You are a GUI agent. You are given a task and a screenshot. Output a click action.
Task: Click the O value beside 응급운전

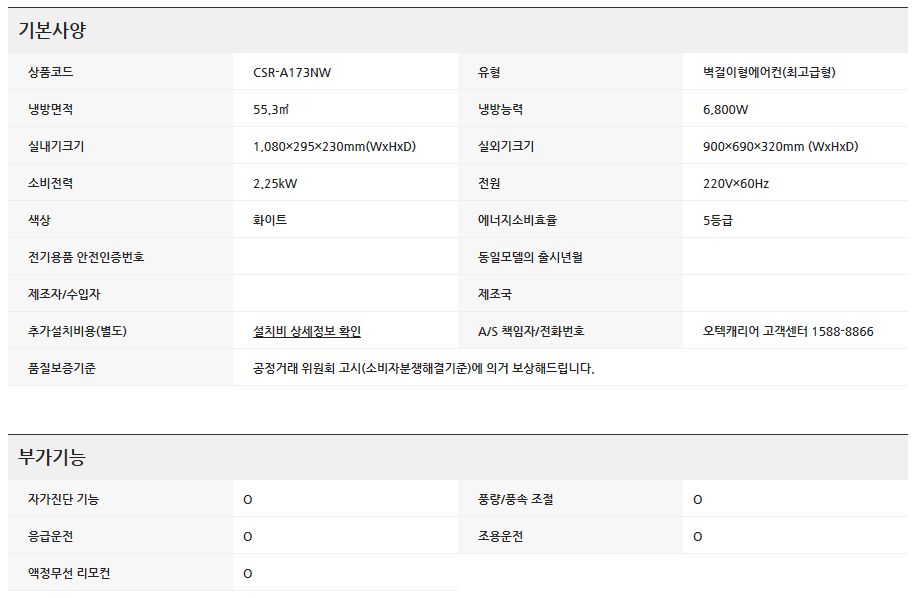(x=248, y=537)
